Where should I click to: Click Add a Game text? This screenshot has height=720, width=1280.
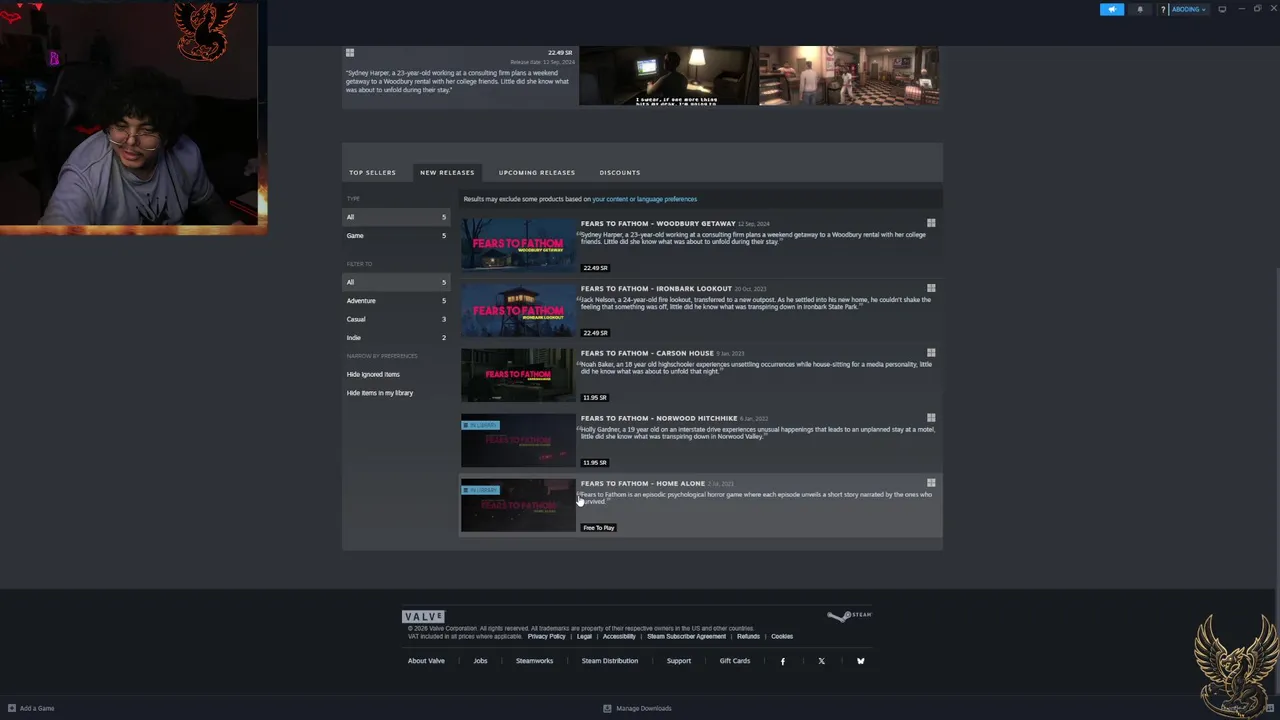(x=37, y=708)
